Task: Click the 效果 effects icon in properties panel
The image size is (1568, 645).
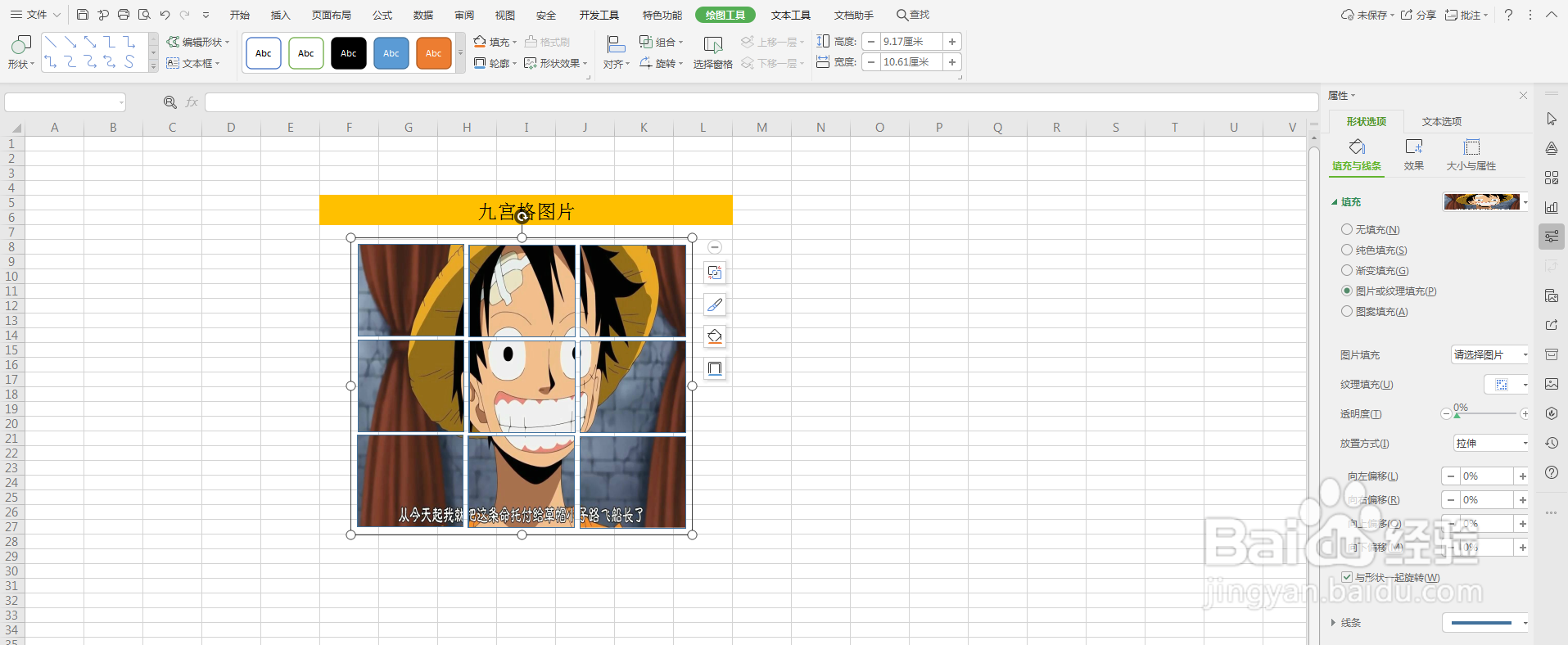Action: pos(1414,155)
